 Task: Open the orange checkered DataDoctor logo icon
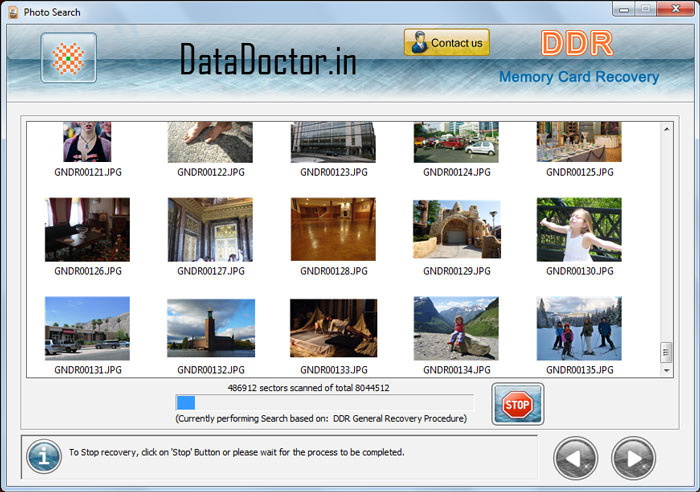[x=68, y=58]
